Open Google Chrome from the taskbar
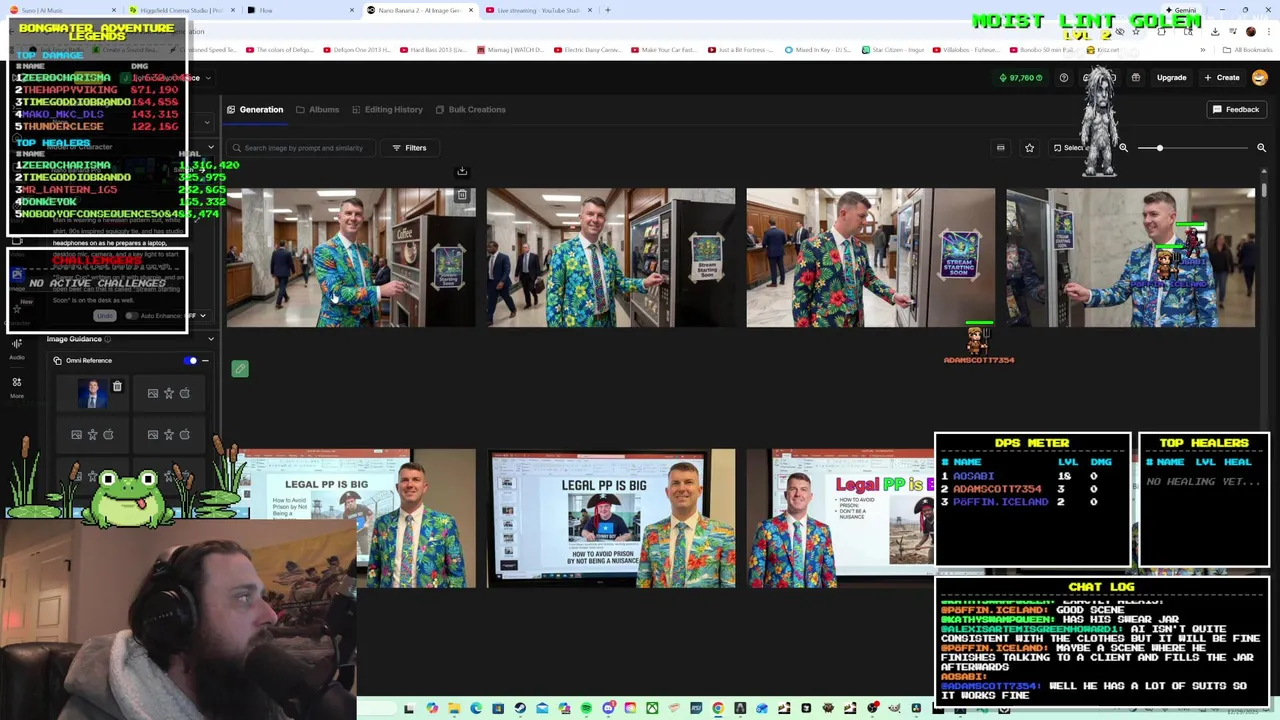The width and height of the screenshot is (1280, 720). click(x=718, y=709)
